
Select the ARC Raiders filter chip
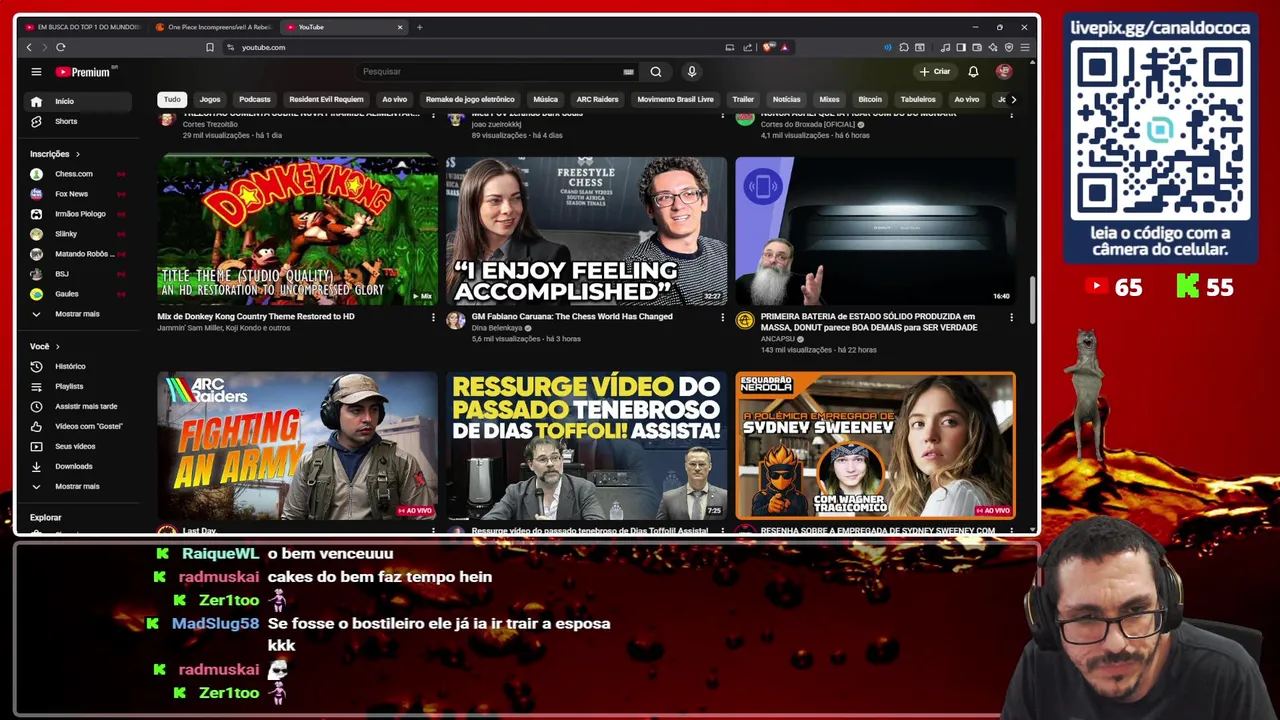click(597, 99)
